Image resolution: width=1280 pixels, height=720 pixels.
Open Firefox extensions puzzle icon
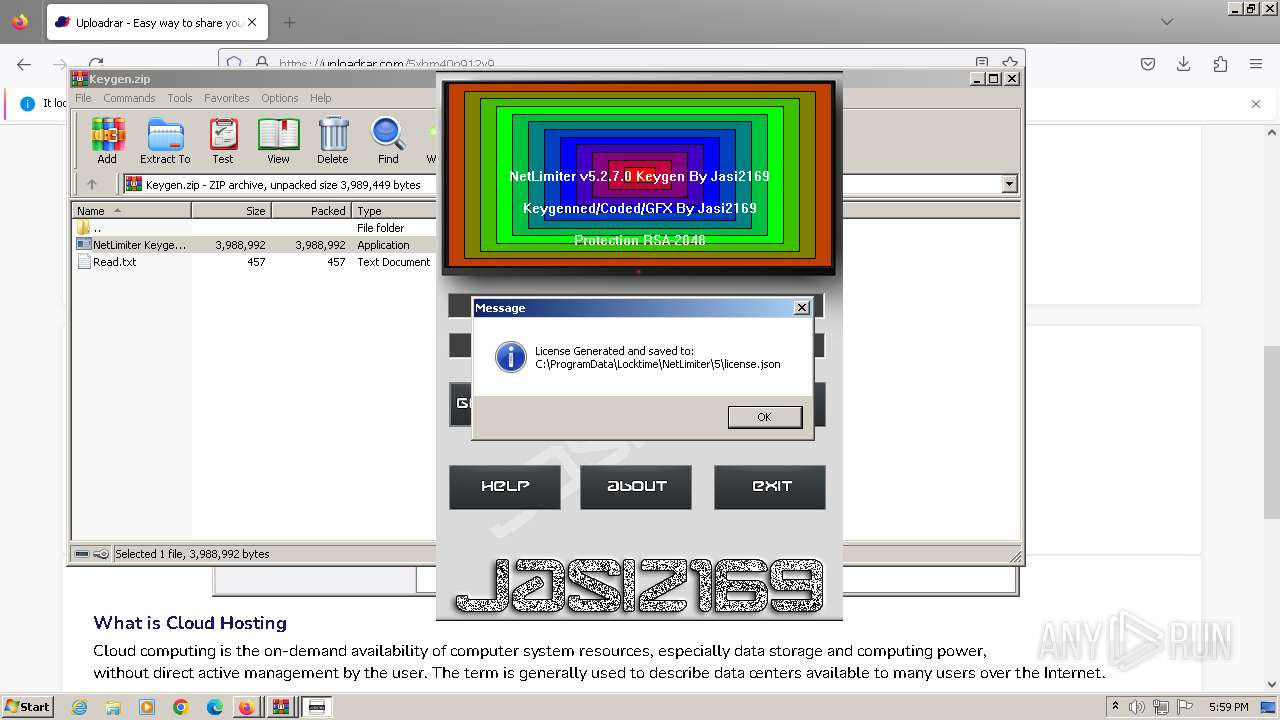click(x=1220, y=64)
